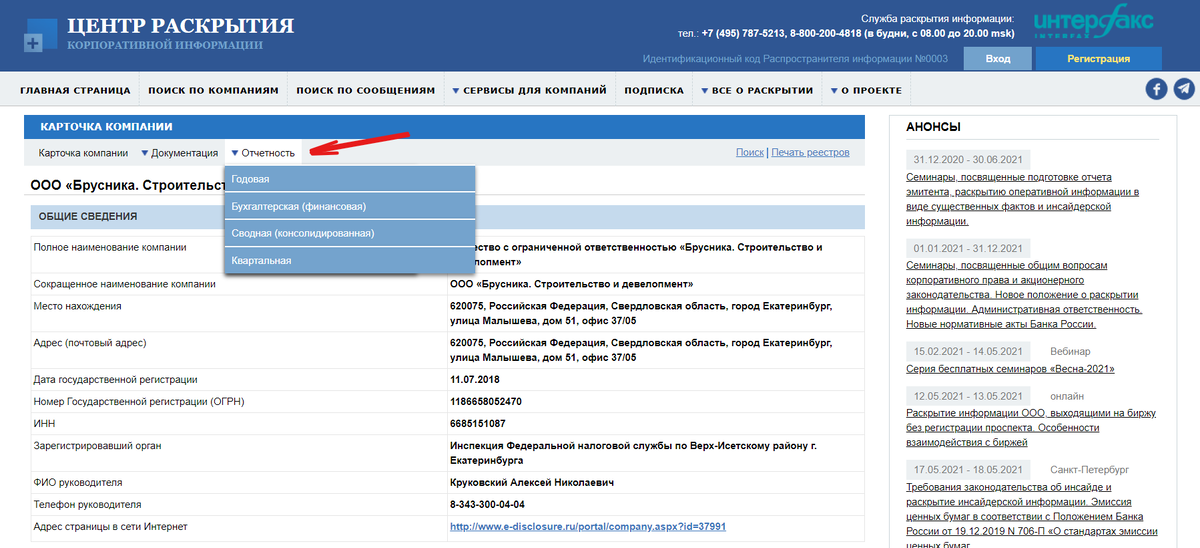
Task: Click the Вход button
Action: (997, 59)
